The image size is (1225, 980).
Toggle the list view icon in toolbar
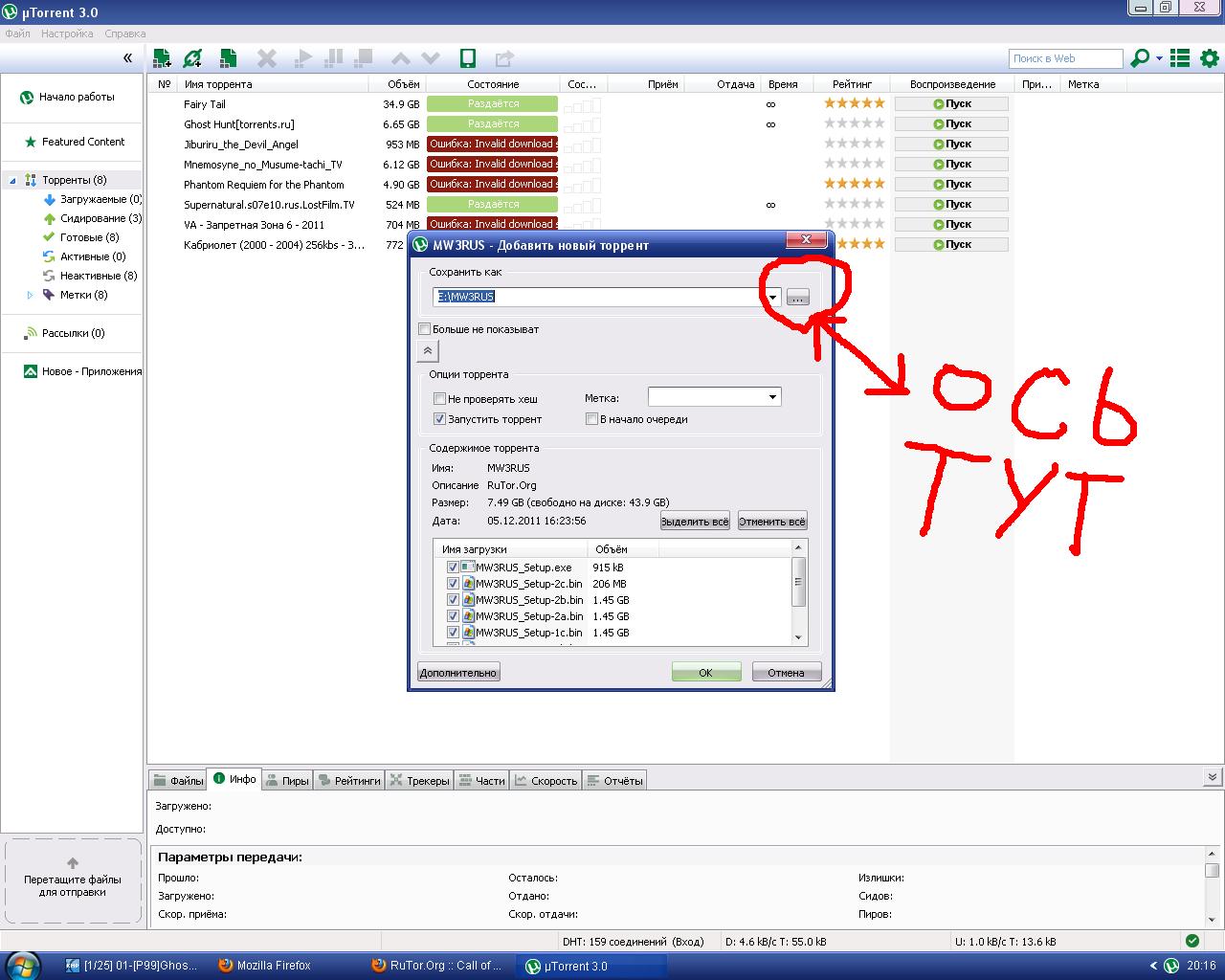pos(1180,58)
